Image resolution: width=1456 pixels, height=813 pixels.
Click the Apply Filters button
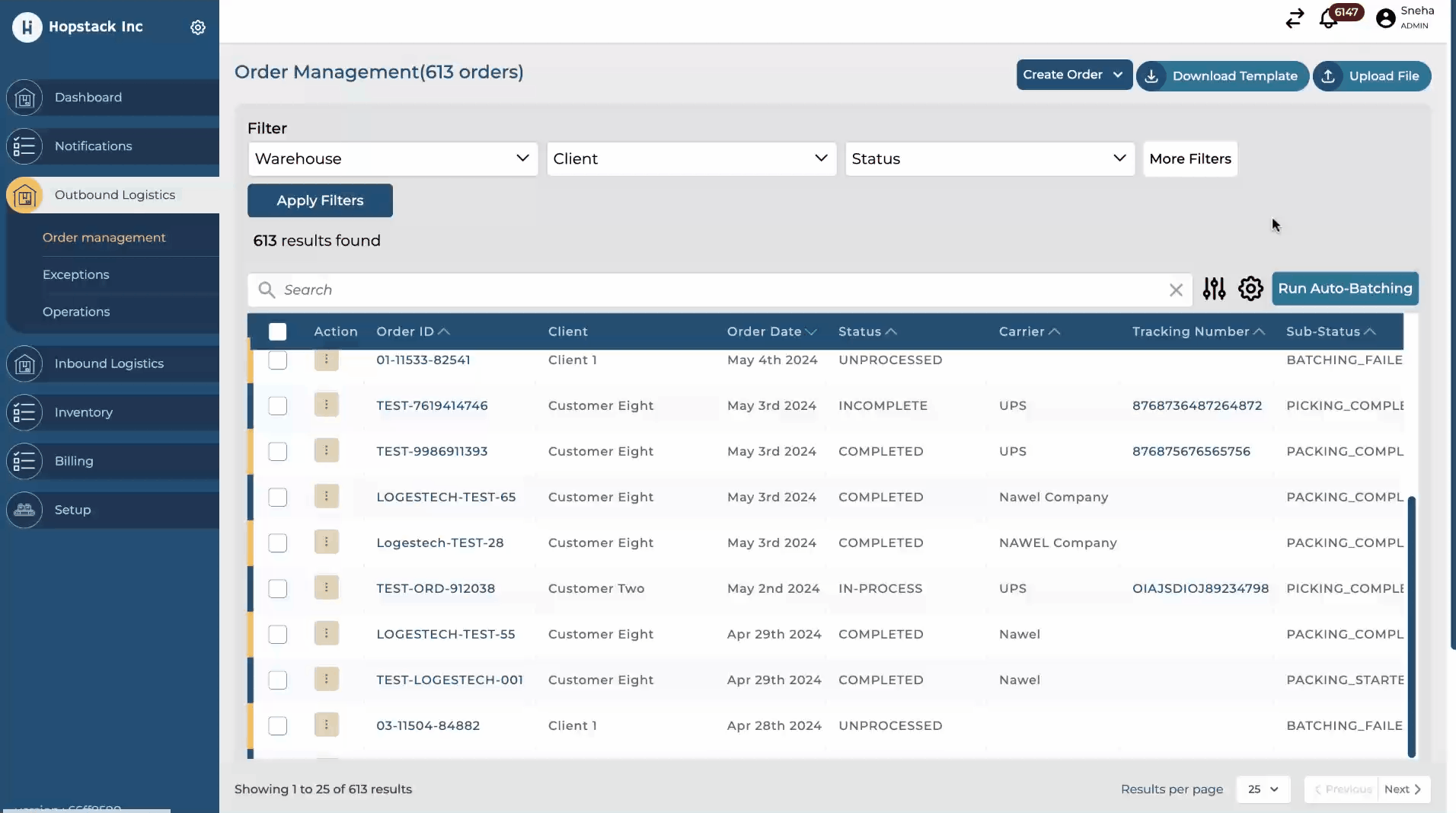tap(320, 200)
